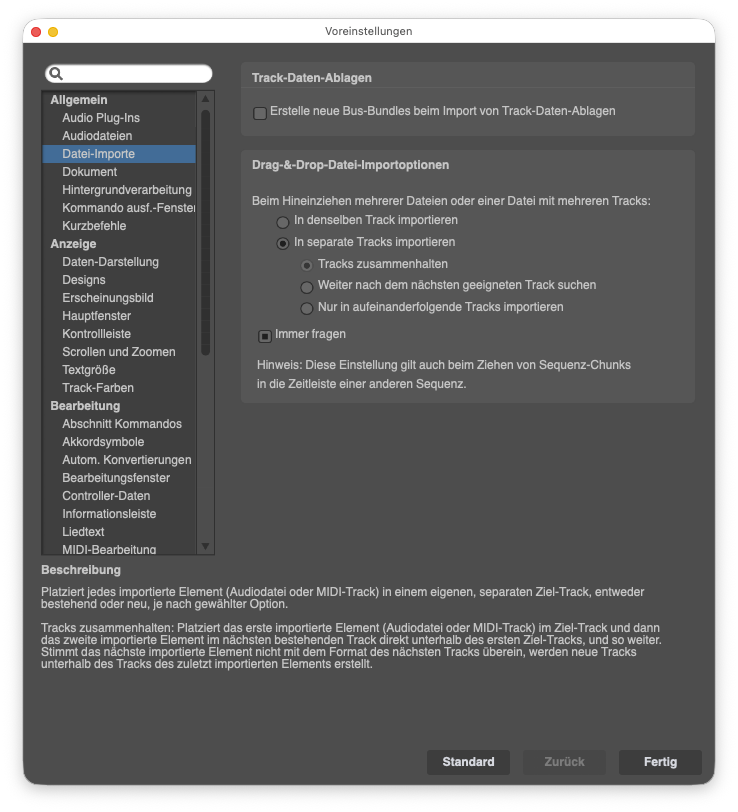The height and width of the screenshot is (812, 738).
Task: Click the sidebar scroll up arrow
Action: (206, 98)
